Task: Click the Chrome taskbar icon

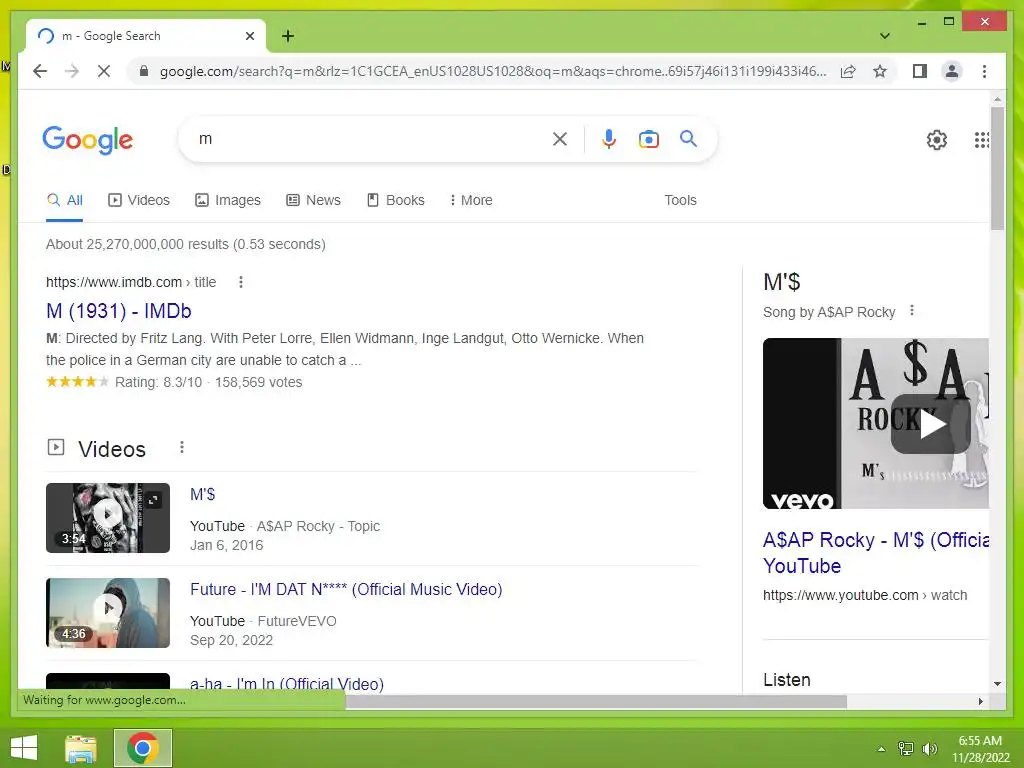Action: (x=143, y=748)
